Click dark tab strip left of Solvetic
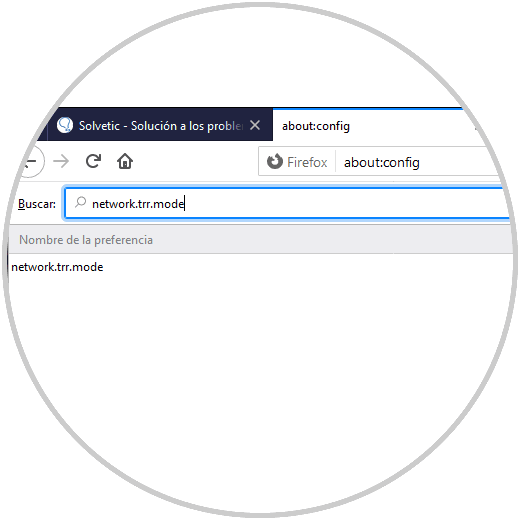This screenshot has height=520, width=520. tap(43, 130)
